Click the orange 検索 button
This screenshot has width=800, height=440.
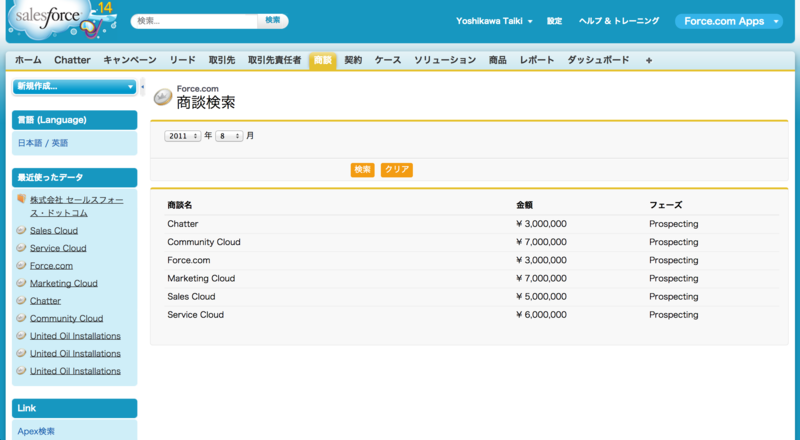click(x=362, y=170)
